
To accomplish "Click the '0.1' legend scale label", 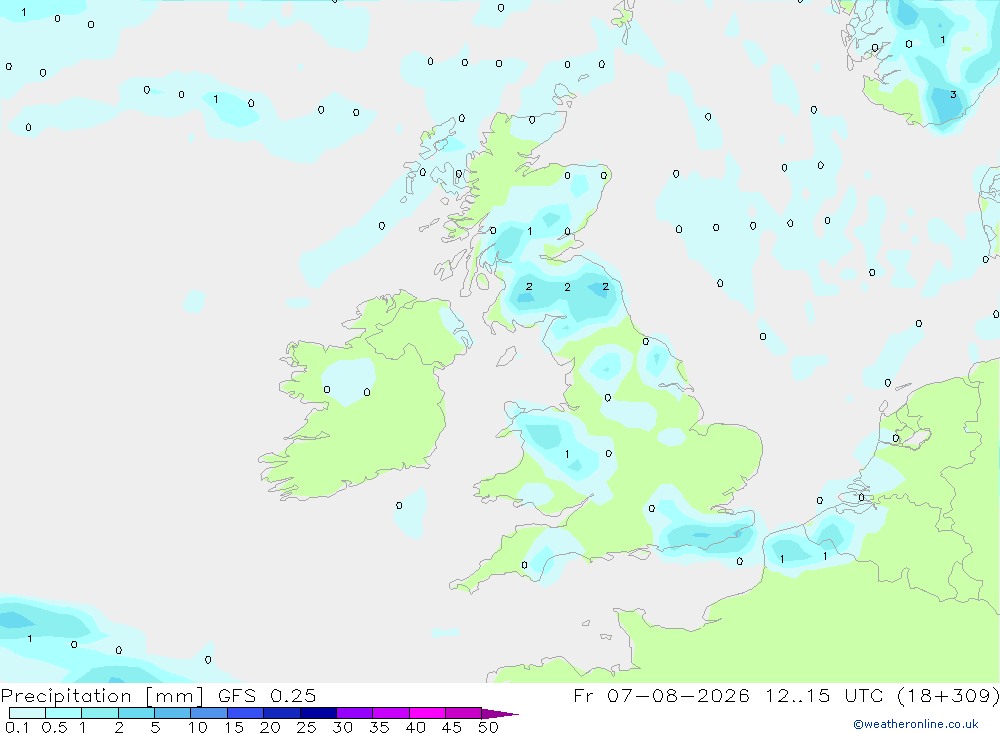I will pos(17,727).
